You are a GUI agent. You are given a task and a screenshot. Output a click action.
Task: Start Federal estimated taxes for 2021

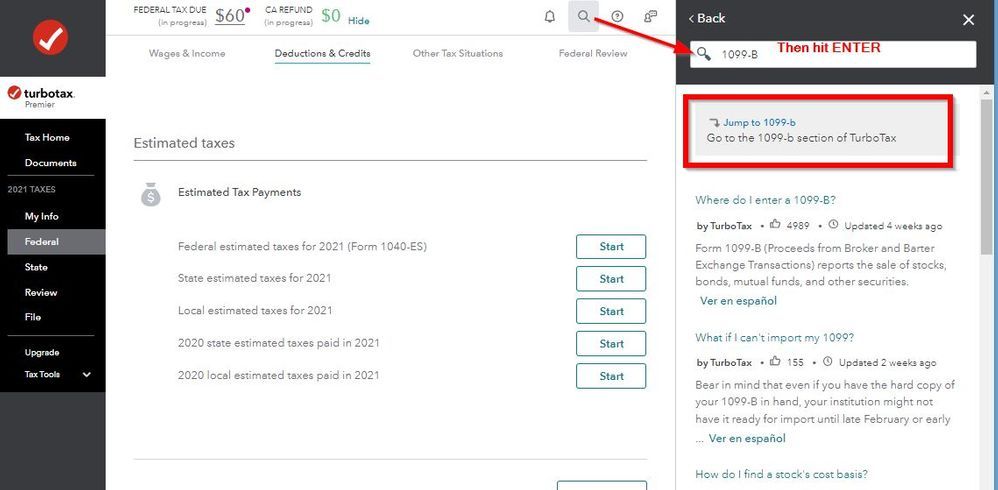[x=611, y=247]
